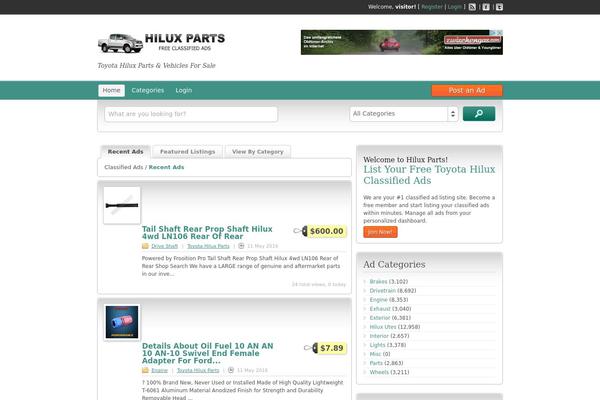Open the Misc category
The width and height of the screenshot is (600, 400).
point(375,354)
